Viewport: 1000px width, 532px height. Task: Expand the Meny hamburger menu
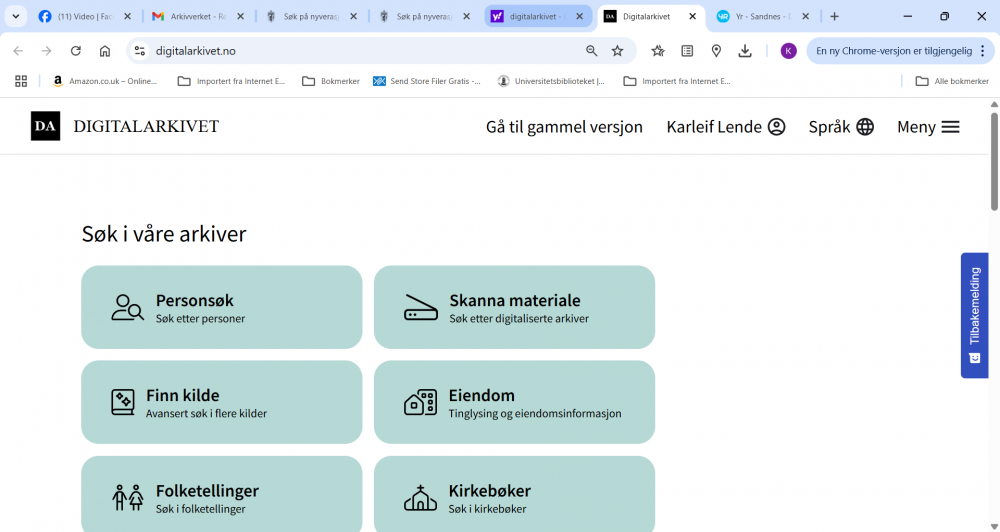coord(928,127)
